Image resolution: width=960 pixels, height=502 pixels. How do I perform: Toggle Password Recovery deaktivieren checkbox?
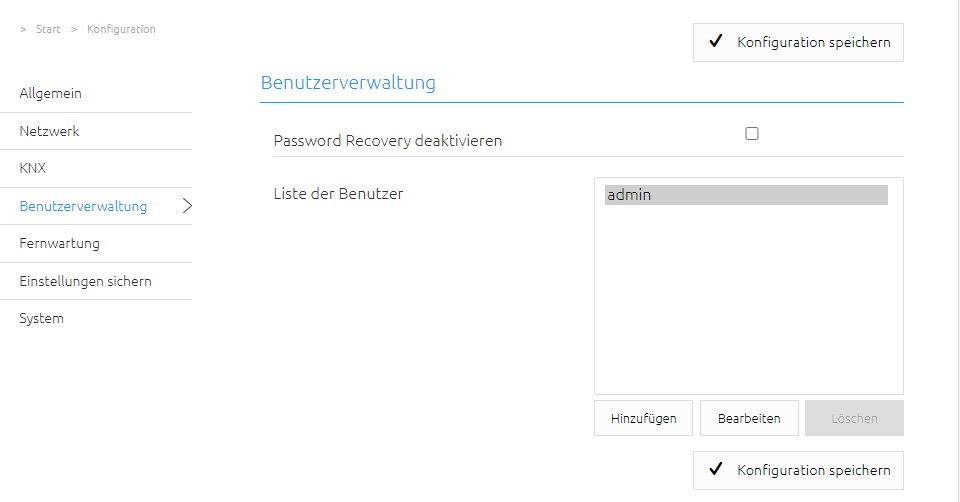(752, 133)
